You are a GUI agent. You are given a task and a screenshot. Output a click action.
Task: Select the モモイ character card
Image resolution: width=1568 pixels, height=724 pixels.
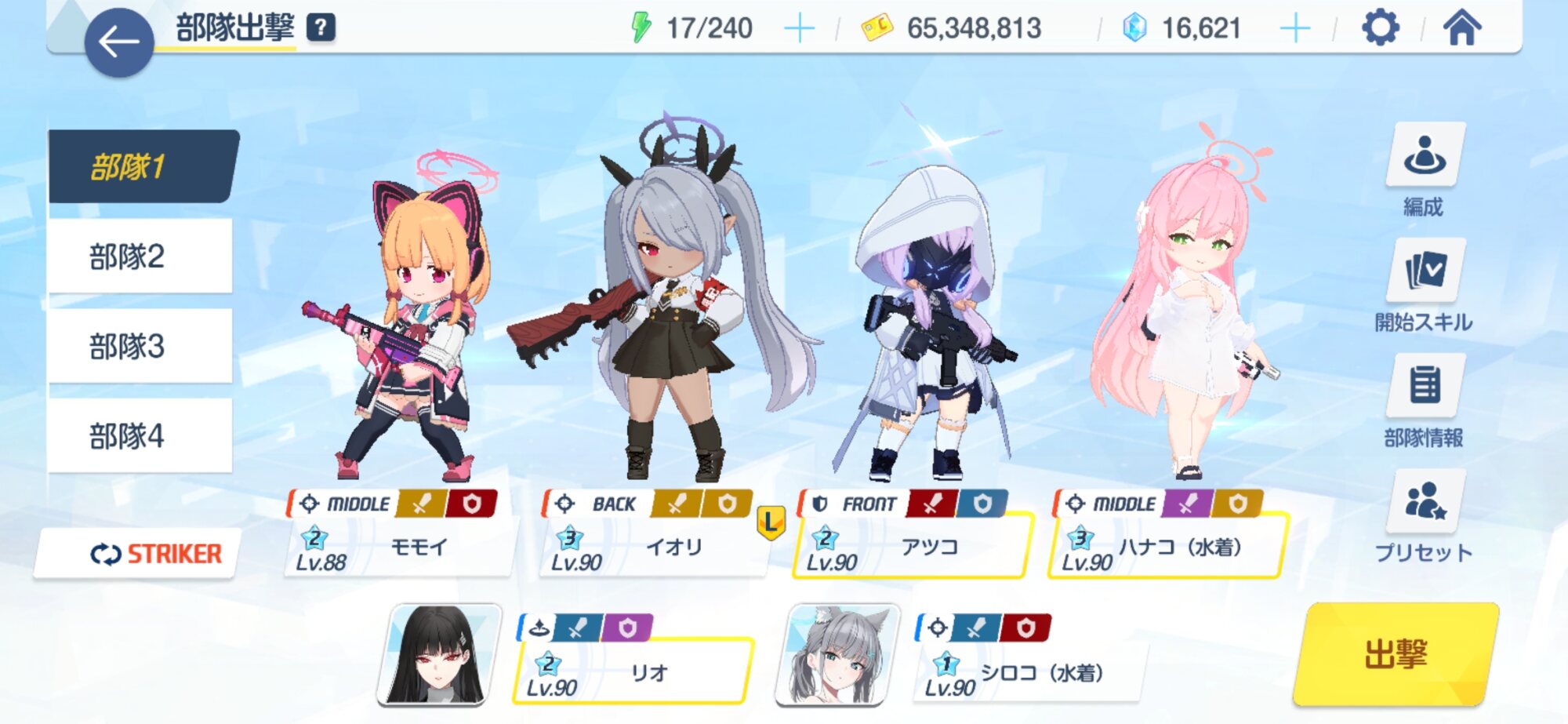tap(398, 533)
